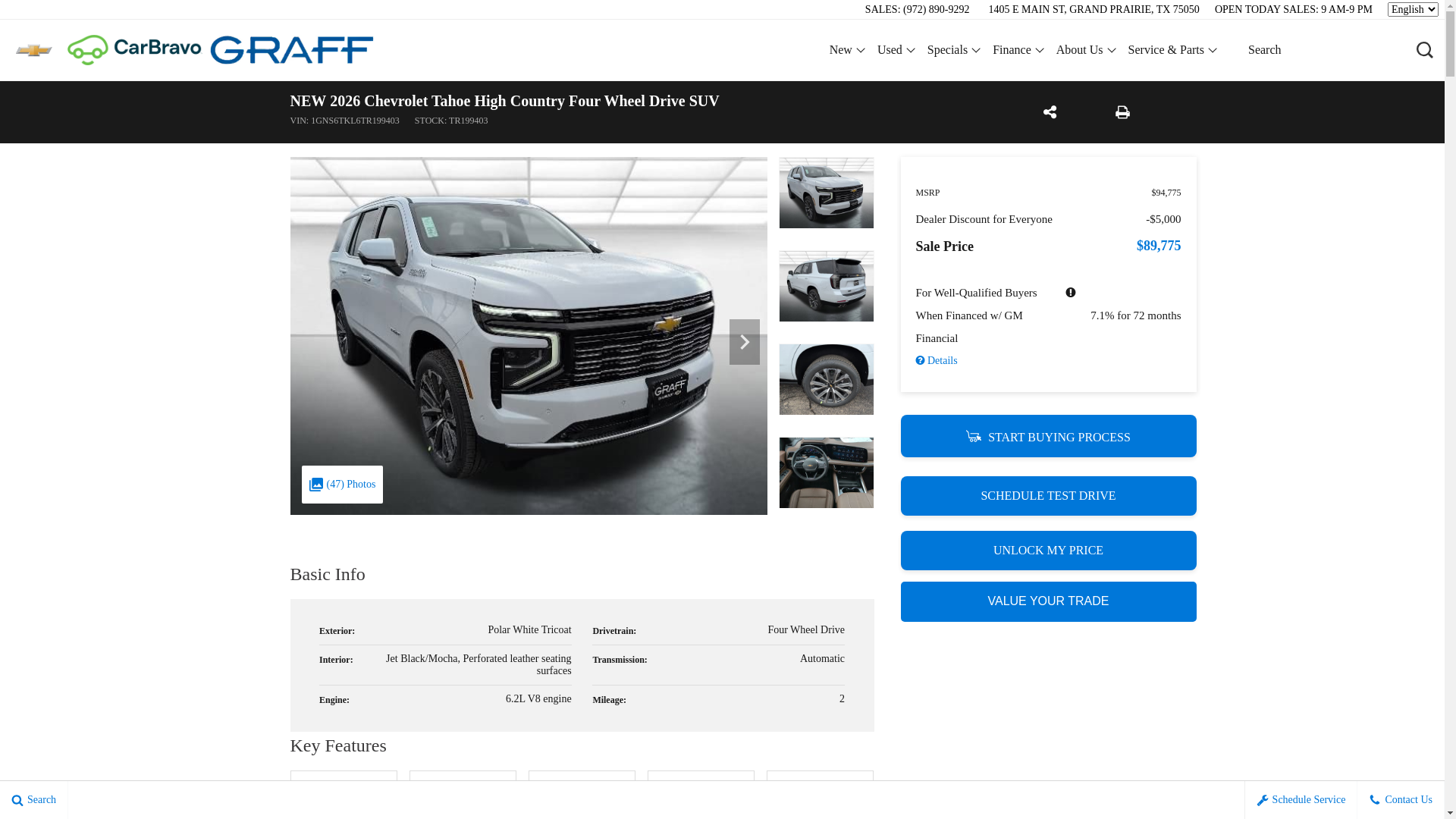Screen dimensions: 1456x819
Task: Click the Dealer Discount -$5,000 value
Action: 1163,220
